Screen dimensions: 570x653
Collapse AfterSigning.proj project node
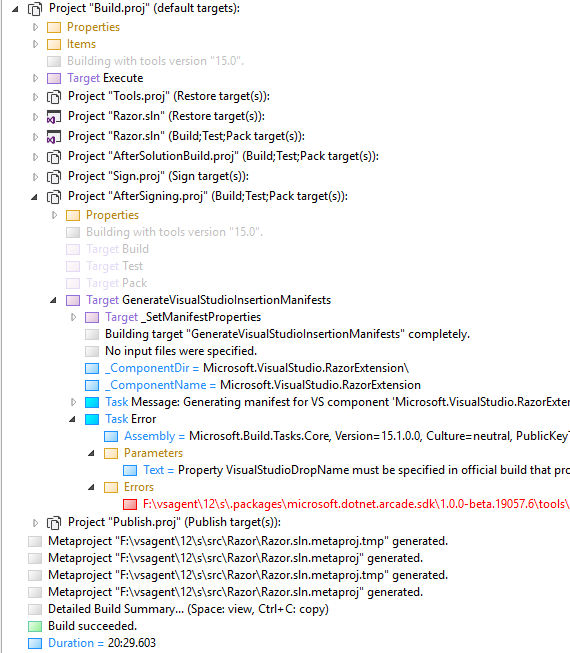click(x=35, y=197)
